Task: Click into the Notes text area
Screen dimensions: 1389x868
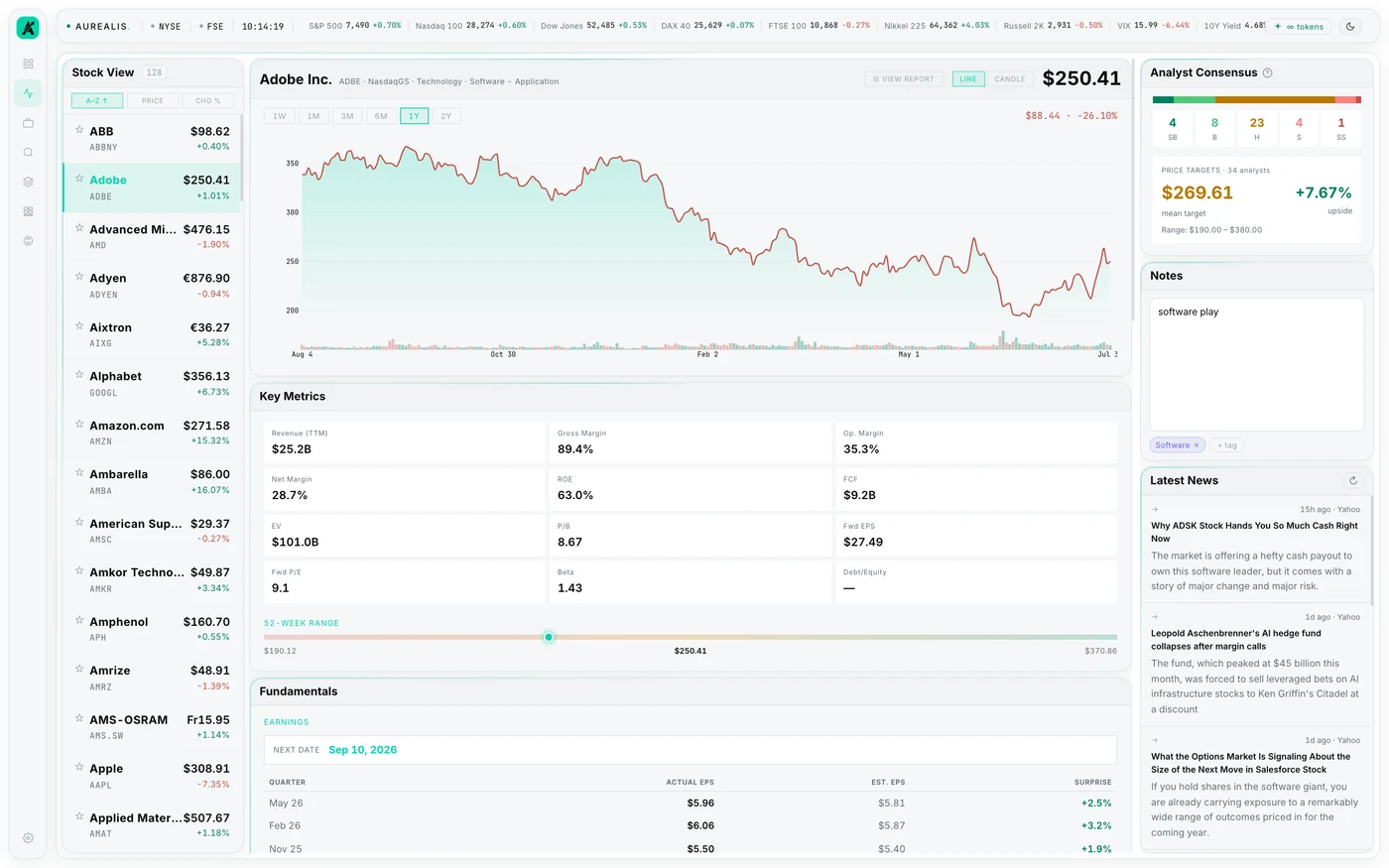Action: 1256,364
